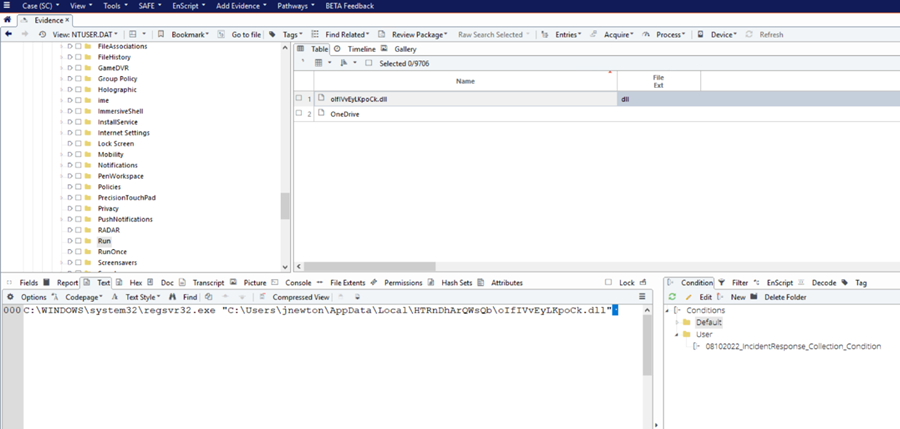Open the Add Evidence menu
This screenshot has height=429, width=900.
241,6
